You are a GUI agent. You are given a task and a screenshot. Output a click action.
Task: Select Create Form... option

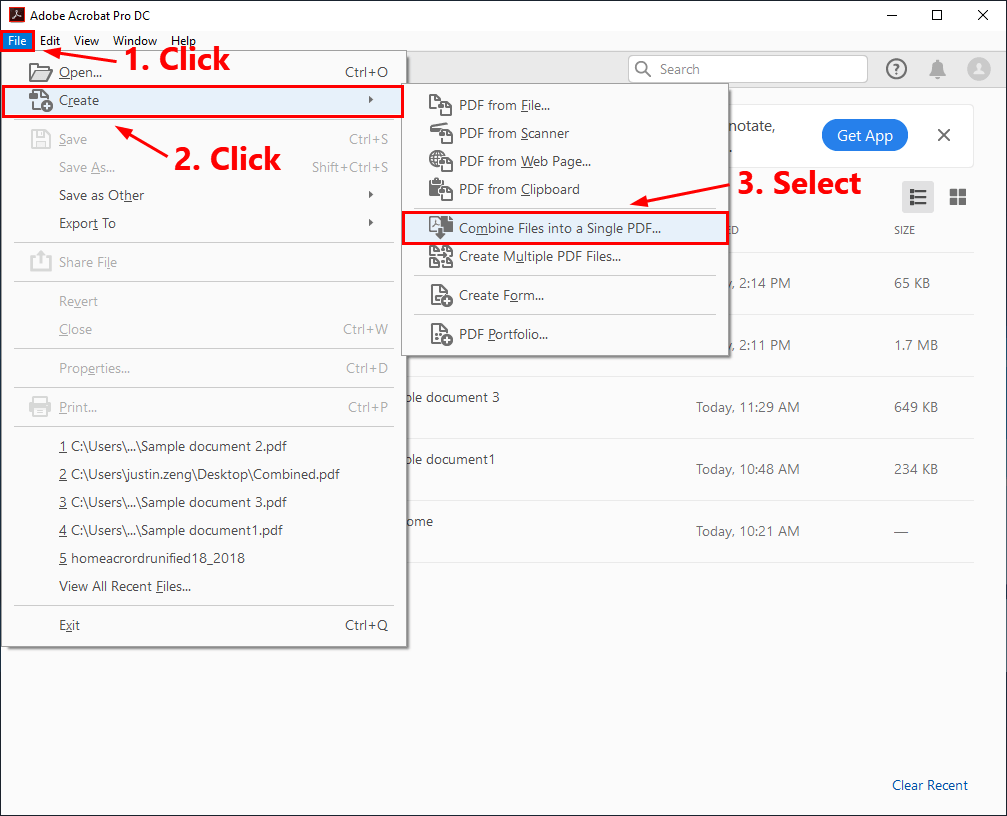point(565,295)
